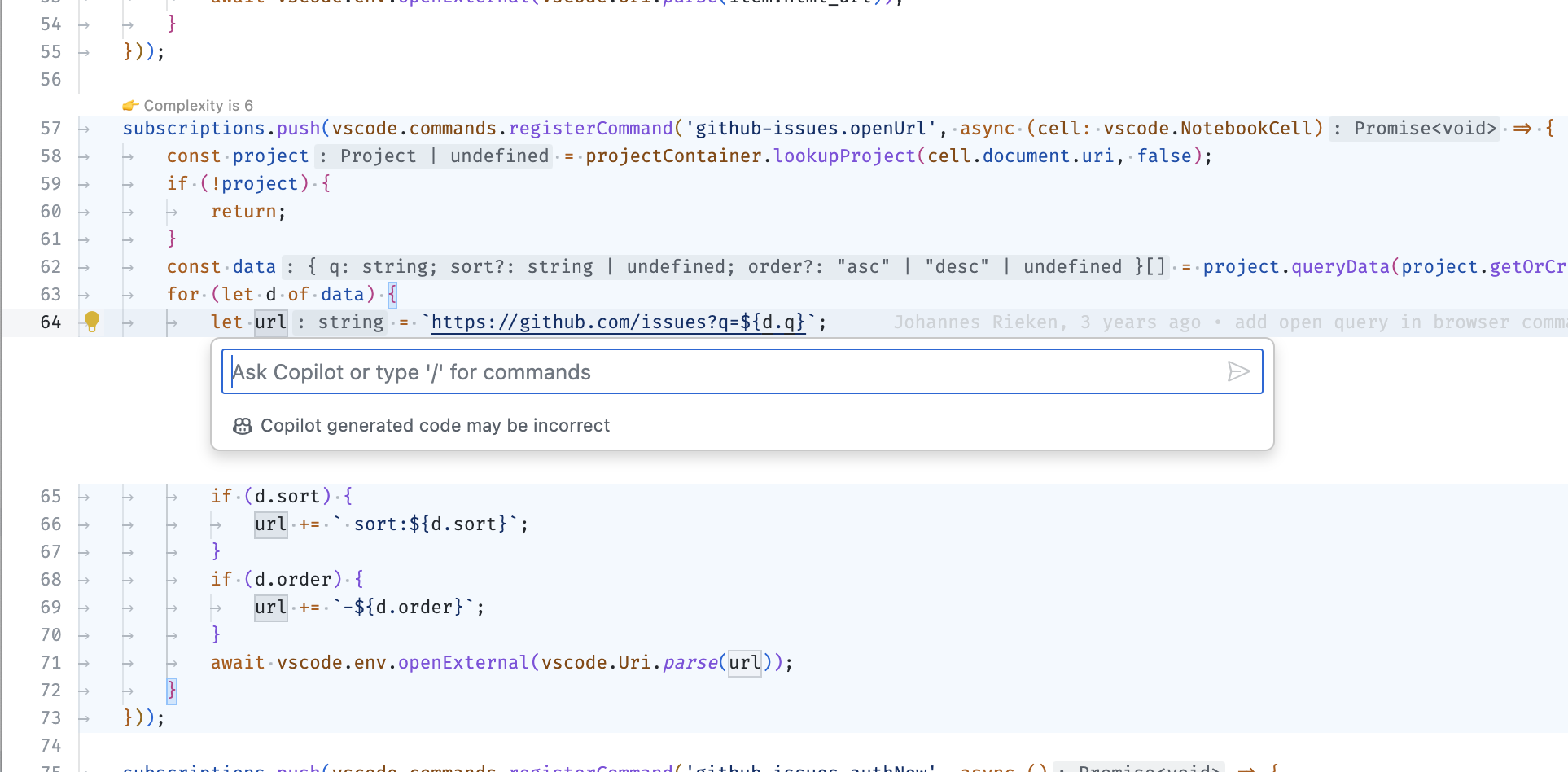Click 'openExternal' on line 71
The image size is (1568, 772).
click(462, 662)
